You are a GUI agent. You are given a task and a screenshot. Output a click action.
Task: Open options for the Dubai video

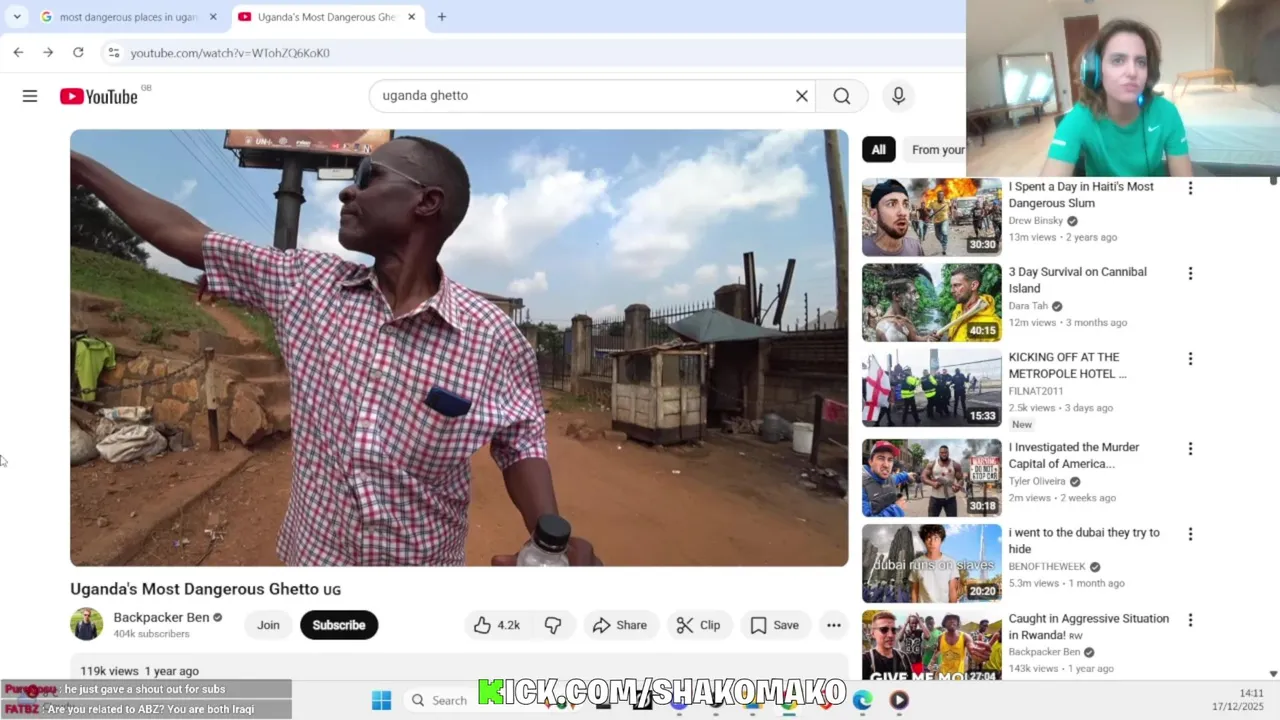pyautogui.click(x=1190, y=534)
